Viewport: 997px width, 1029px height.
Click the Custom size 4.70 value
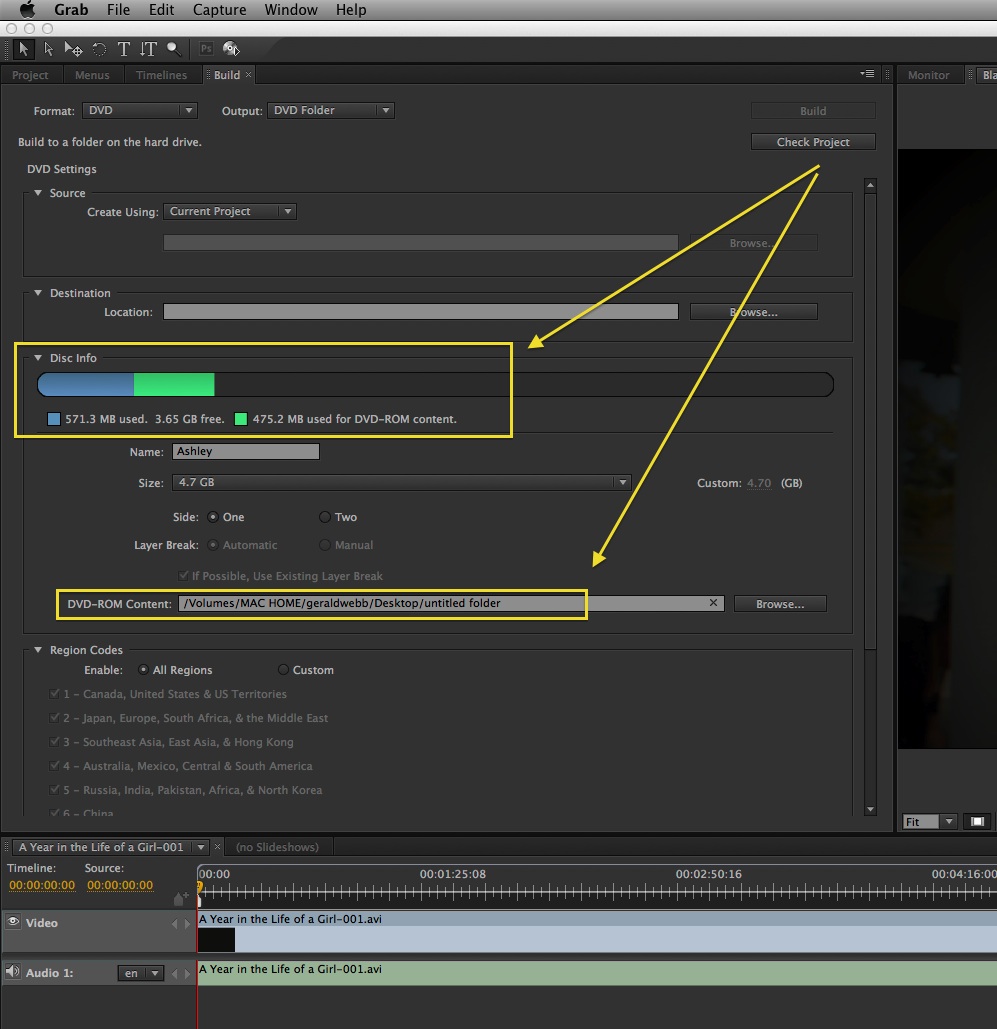point(759,483)
